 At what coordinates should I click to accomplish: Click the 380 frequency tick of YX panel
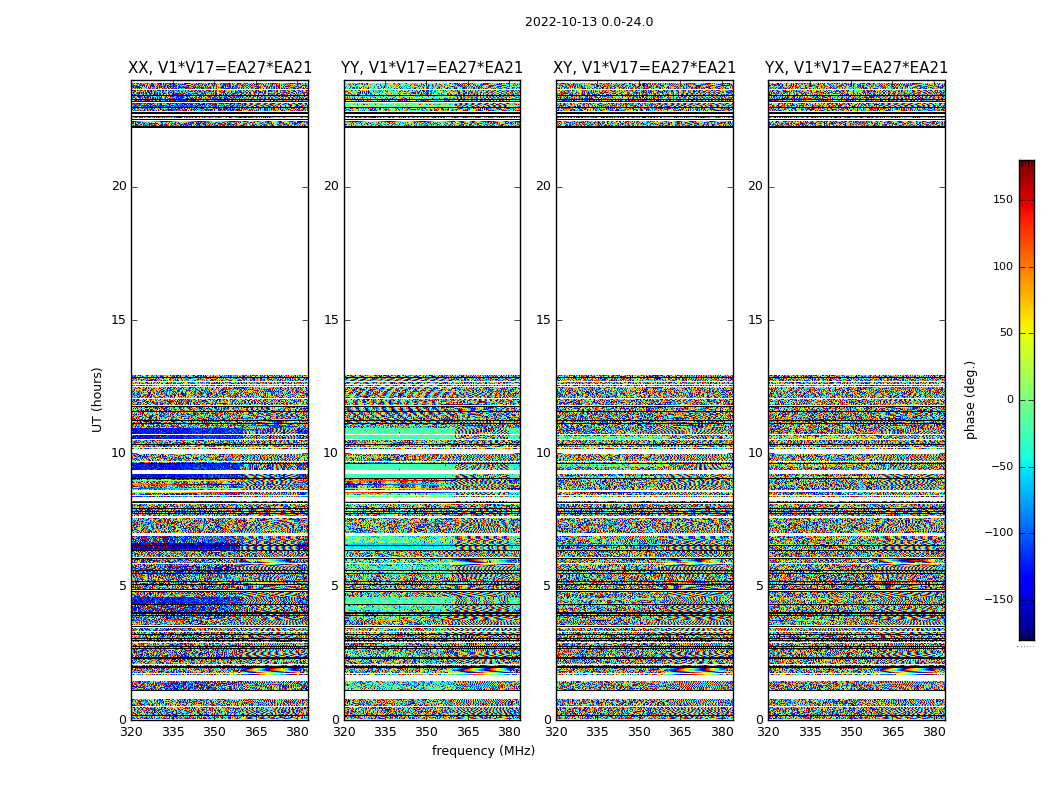point(934,732)
